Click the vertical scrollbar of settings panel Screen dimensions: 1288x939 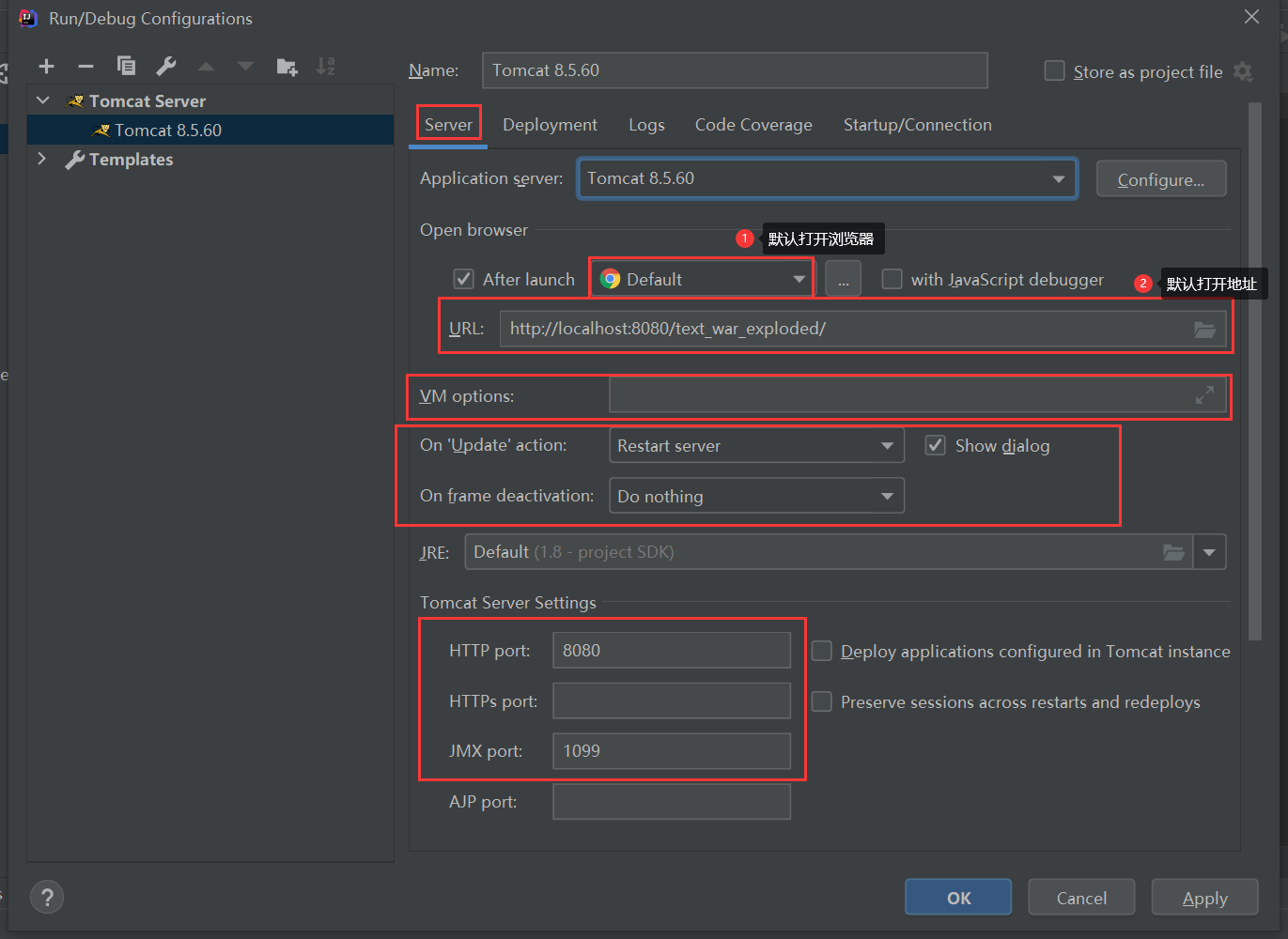point(1254,371)
